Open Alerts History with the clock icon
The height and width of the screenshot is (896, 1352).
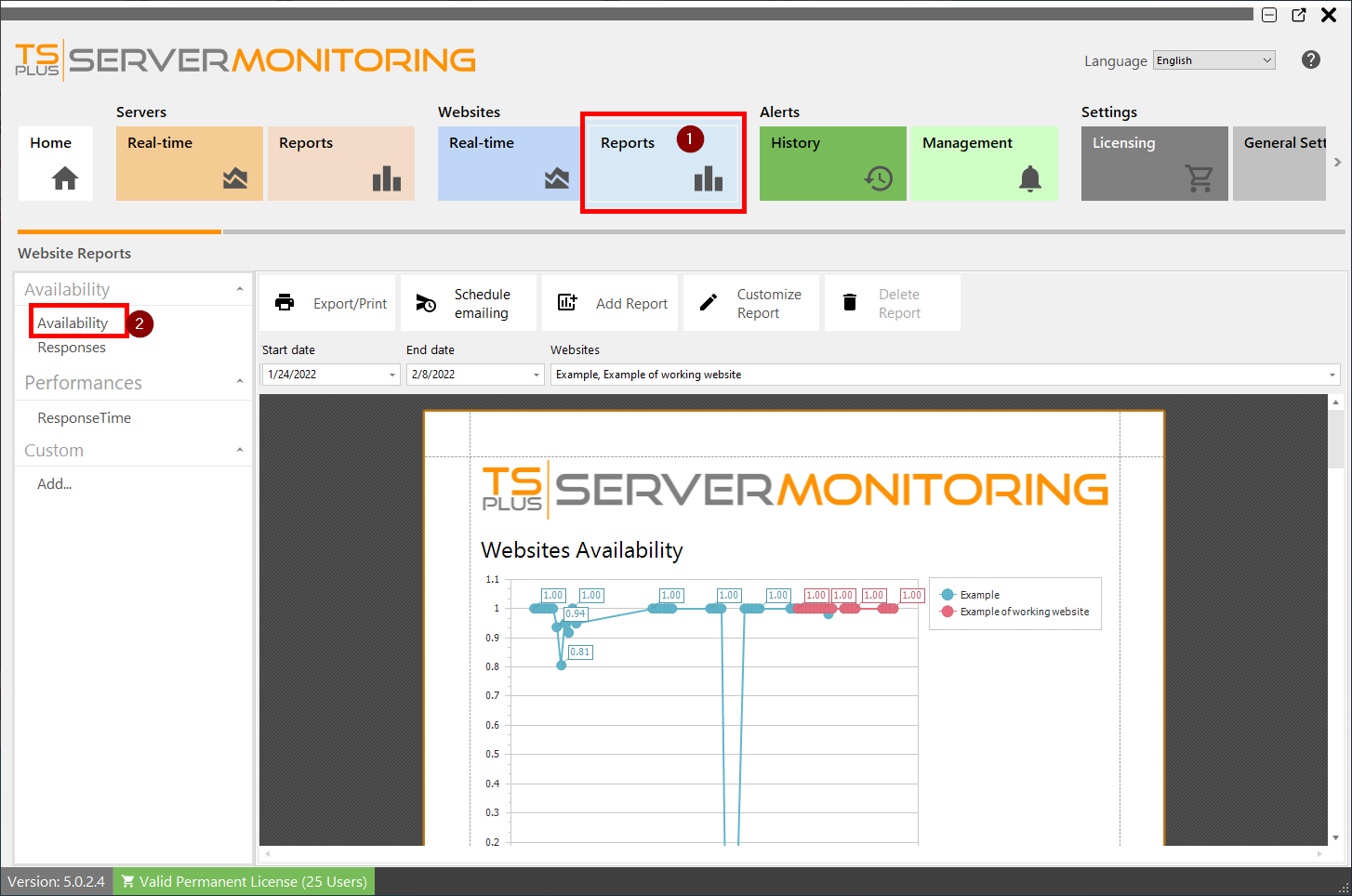pos(880,178)
